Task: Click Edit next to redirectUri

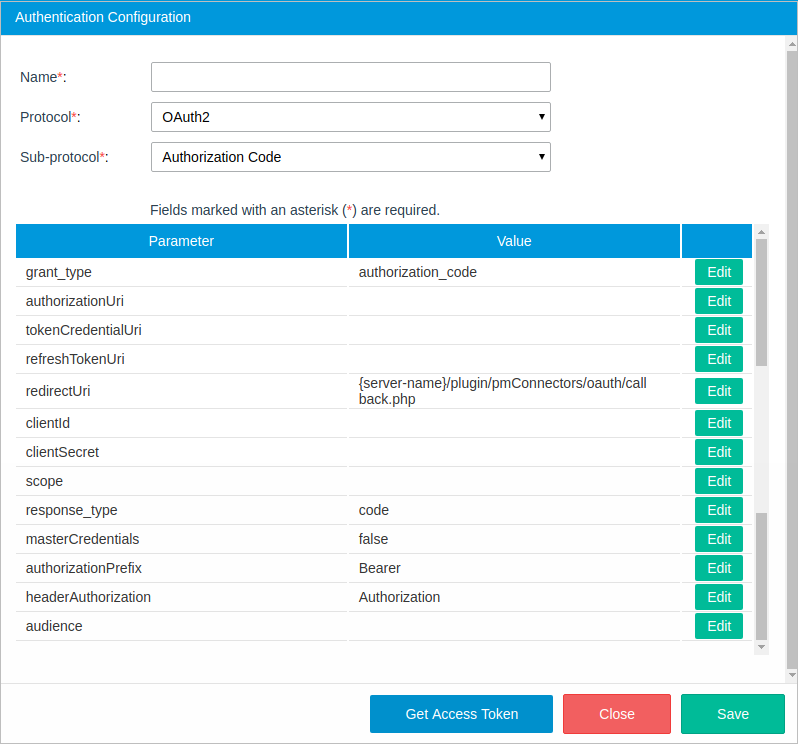Action: coord(719,391)
